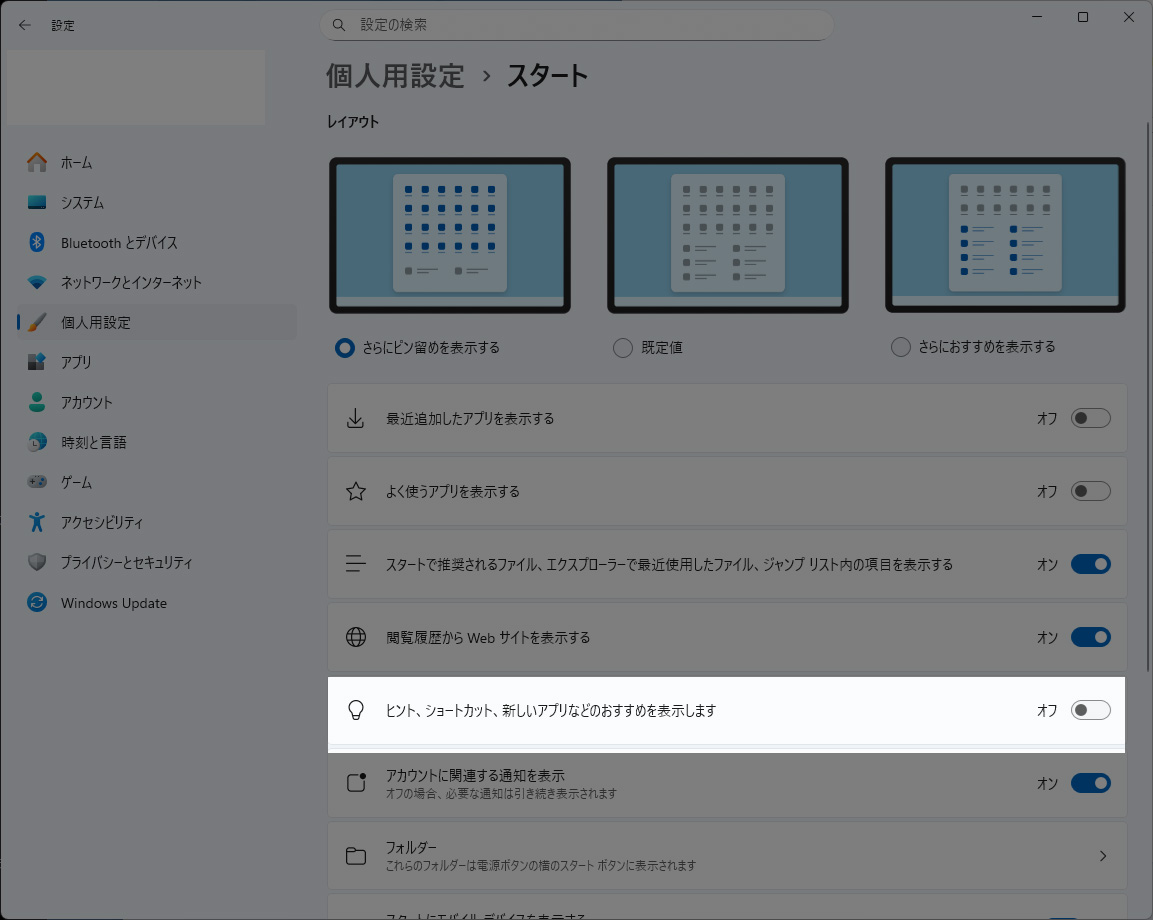
Task: Turn on 最近追加したアプリを表示する toggle
Action: click(1090, 418)
